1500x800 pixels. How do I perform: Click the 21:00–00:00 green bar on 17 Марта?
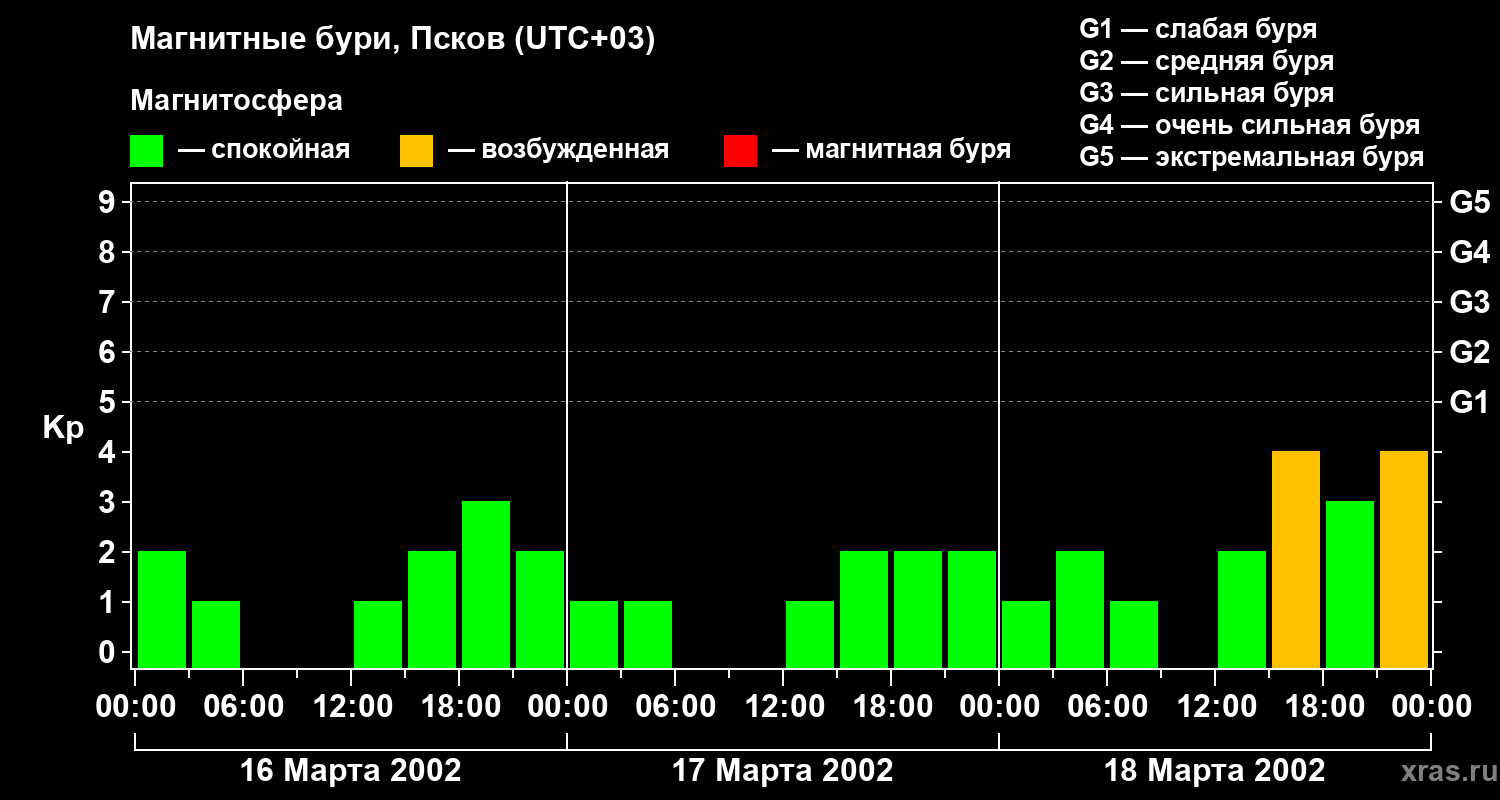(972, 609)
